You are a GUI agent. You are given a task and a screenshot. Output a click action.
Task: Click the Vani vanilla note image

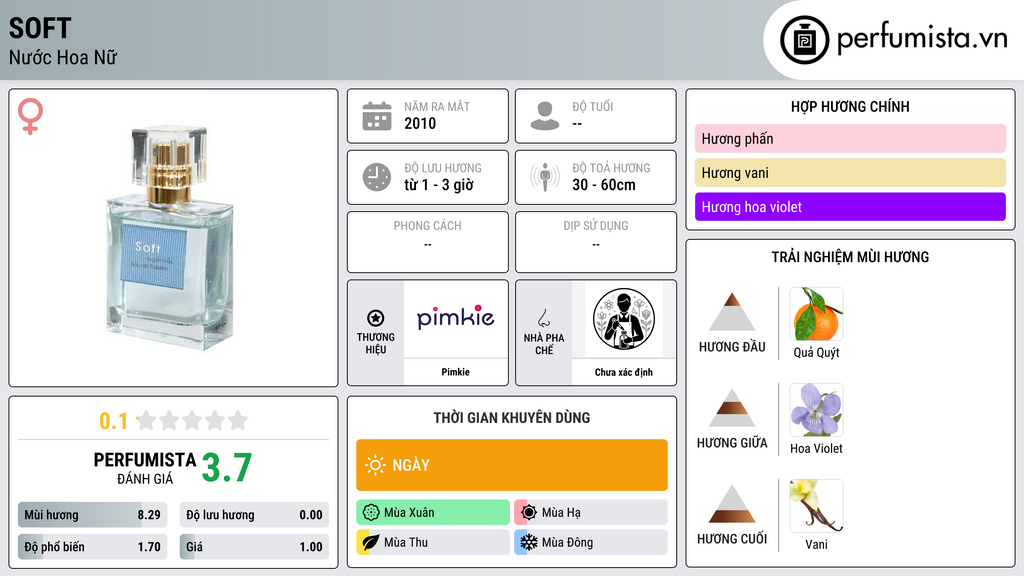click(x=816, y=505)
